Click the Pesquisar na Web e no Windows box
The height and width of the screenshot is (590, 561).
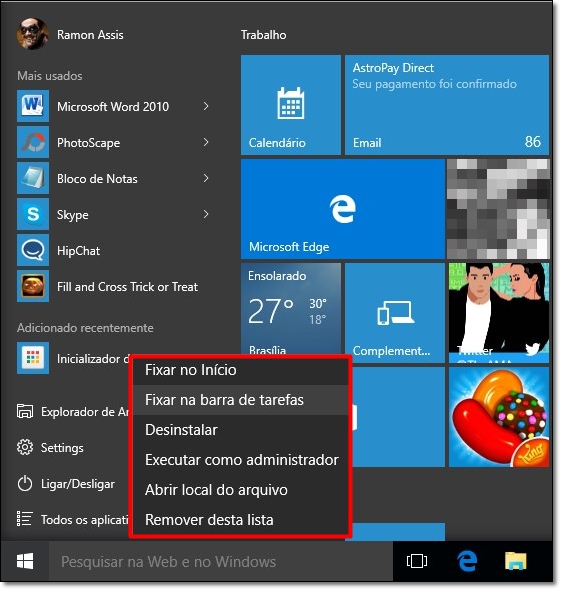point(221,561)
